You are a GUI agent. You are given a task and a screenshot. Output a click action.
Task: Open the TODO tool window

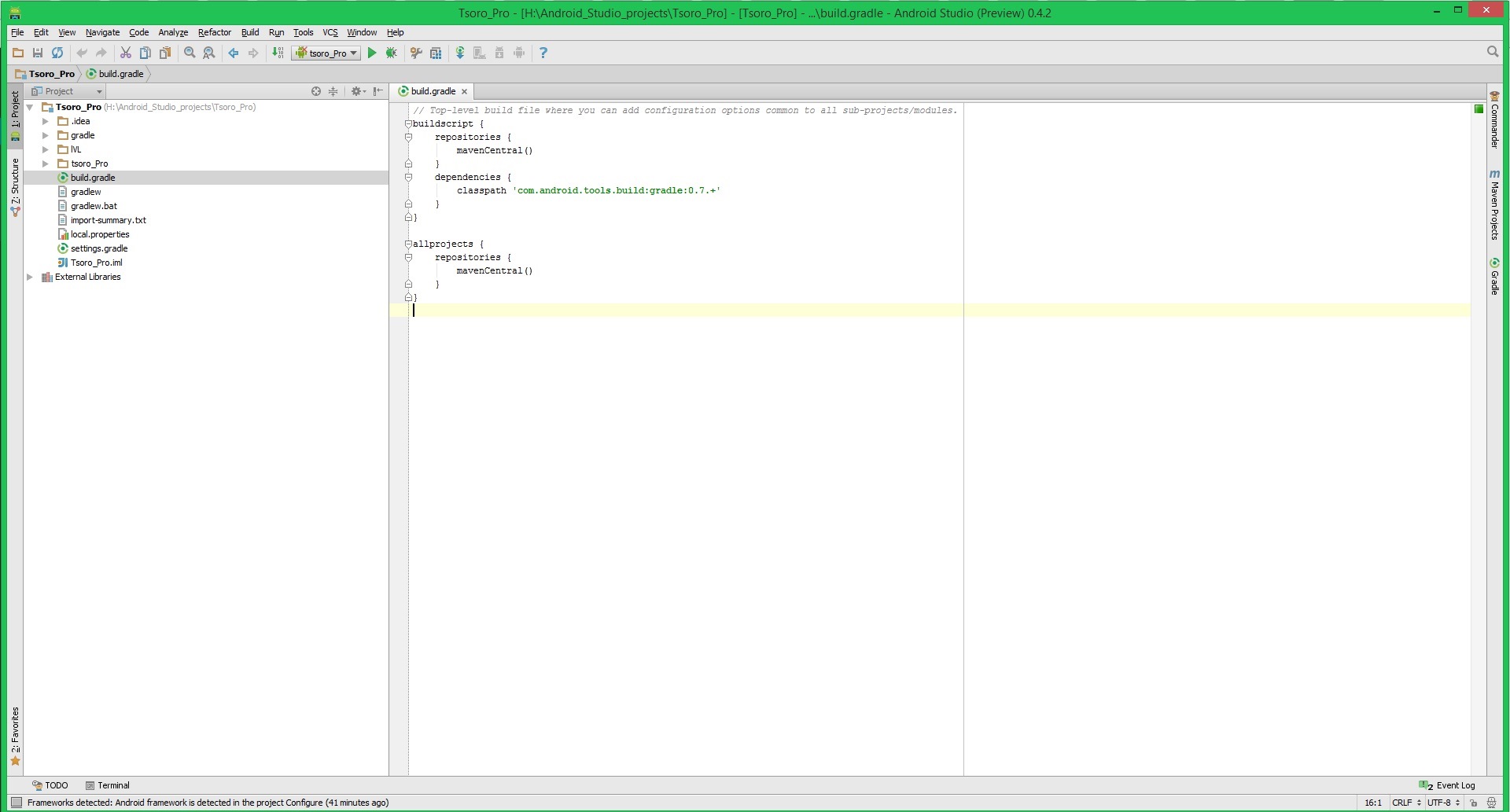click(x=50, y=785)
